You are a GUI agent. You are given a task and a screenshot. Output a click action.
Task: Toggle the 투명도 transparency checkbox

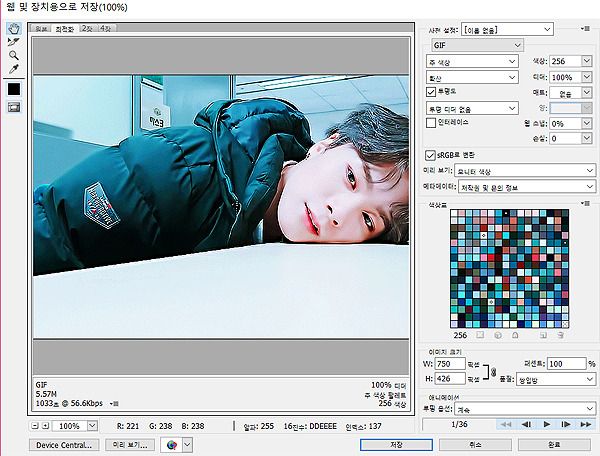[x=431, y=92]
